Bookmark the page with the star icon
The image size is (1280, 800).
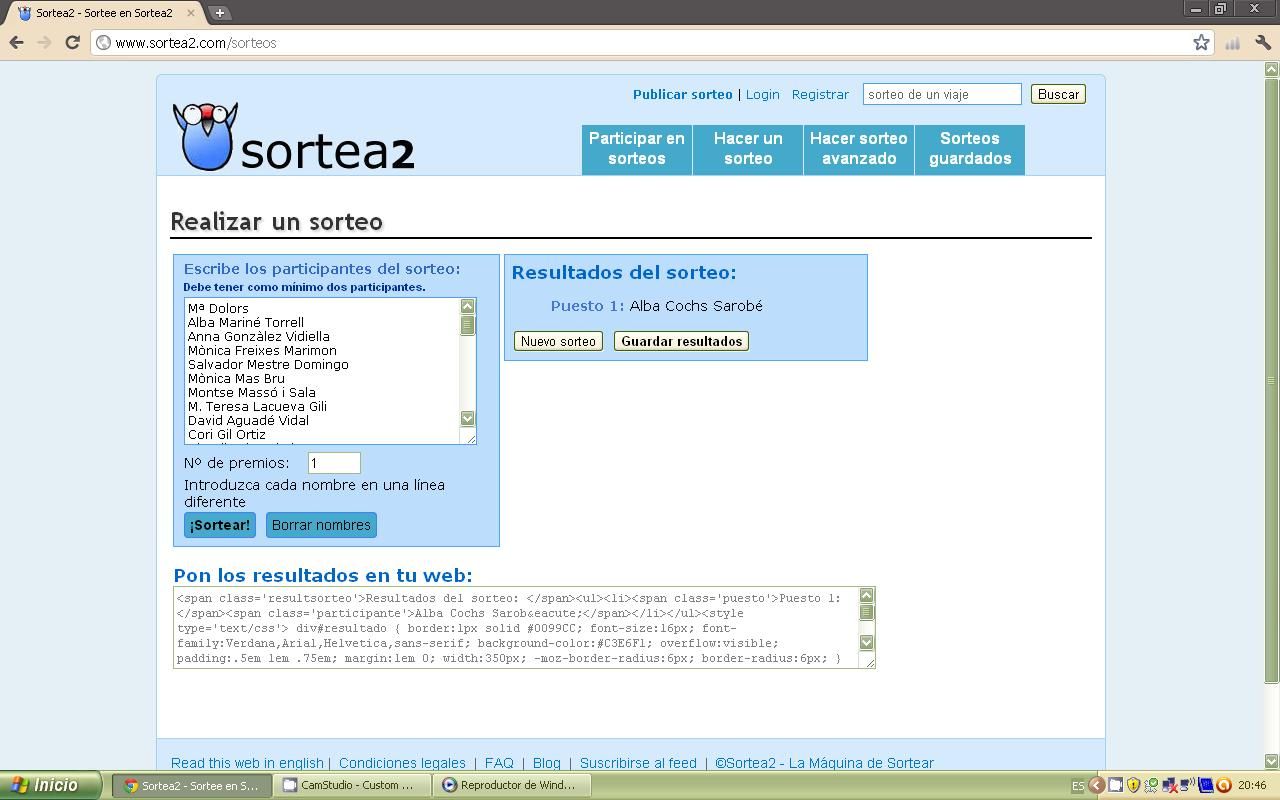(1201, 42)
